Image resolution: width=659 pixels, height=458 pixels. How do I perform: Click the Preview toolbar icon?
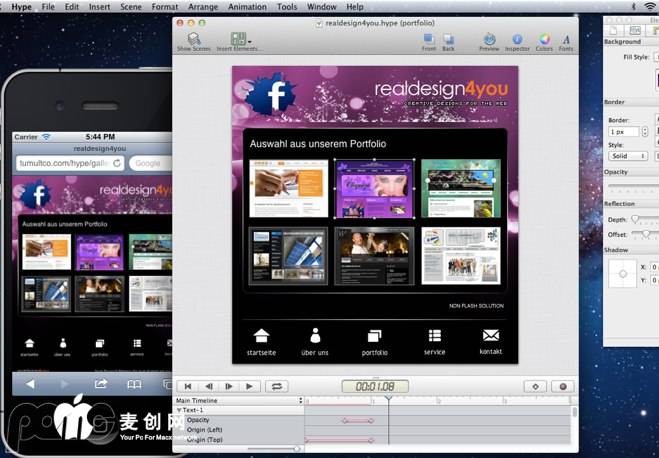pos(489,39)
